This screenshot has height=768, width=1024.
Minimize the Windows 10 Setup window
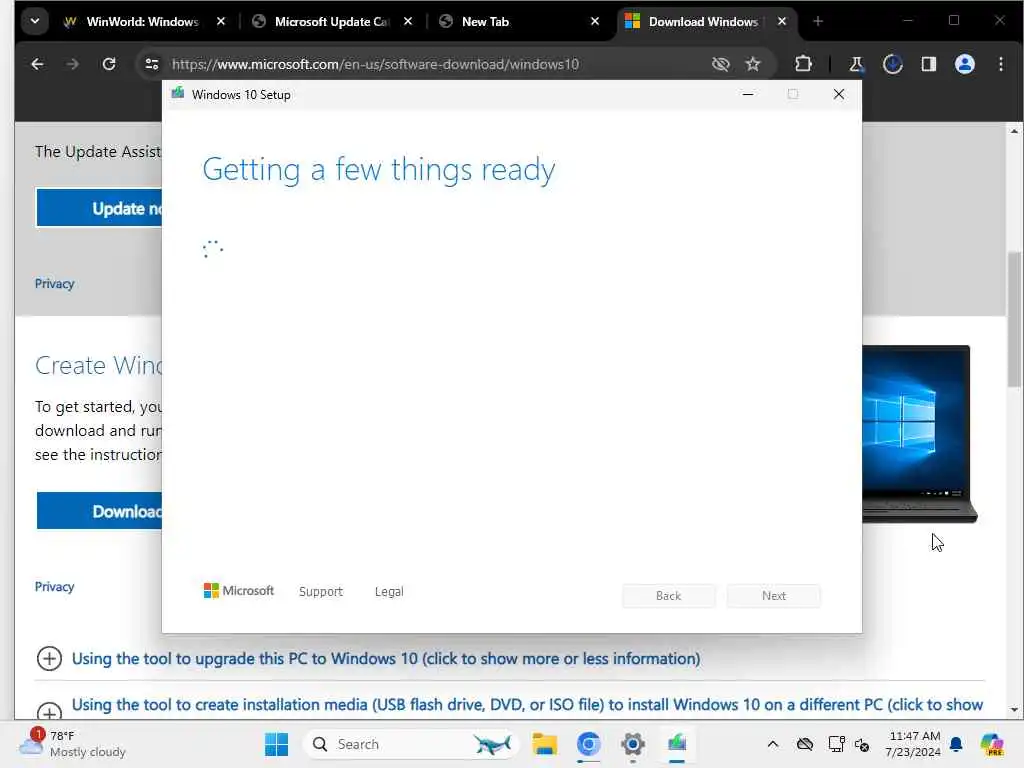point(748,95)
